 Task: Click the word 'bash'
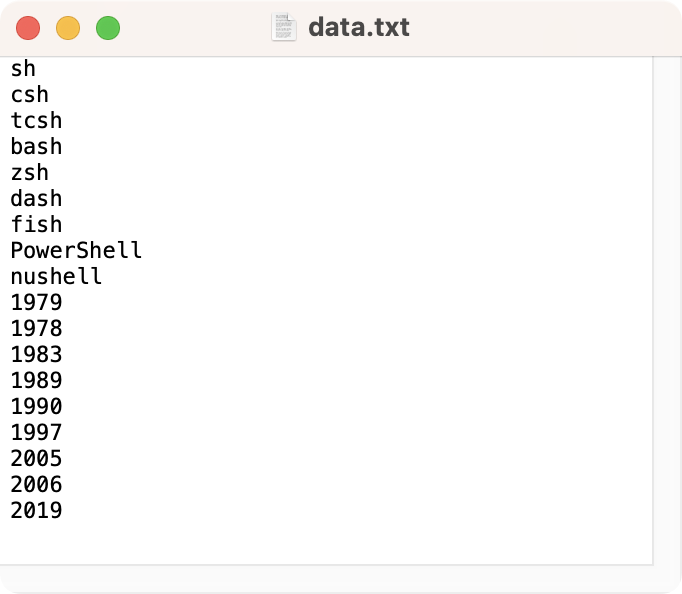point(36,147)
